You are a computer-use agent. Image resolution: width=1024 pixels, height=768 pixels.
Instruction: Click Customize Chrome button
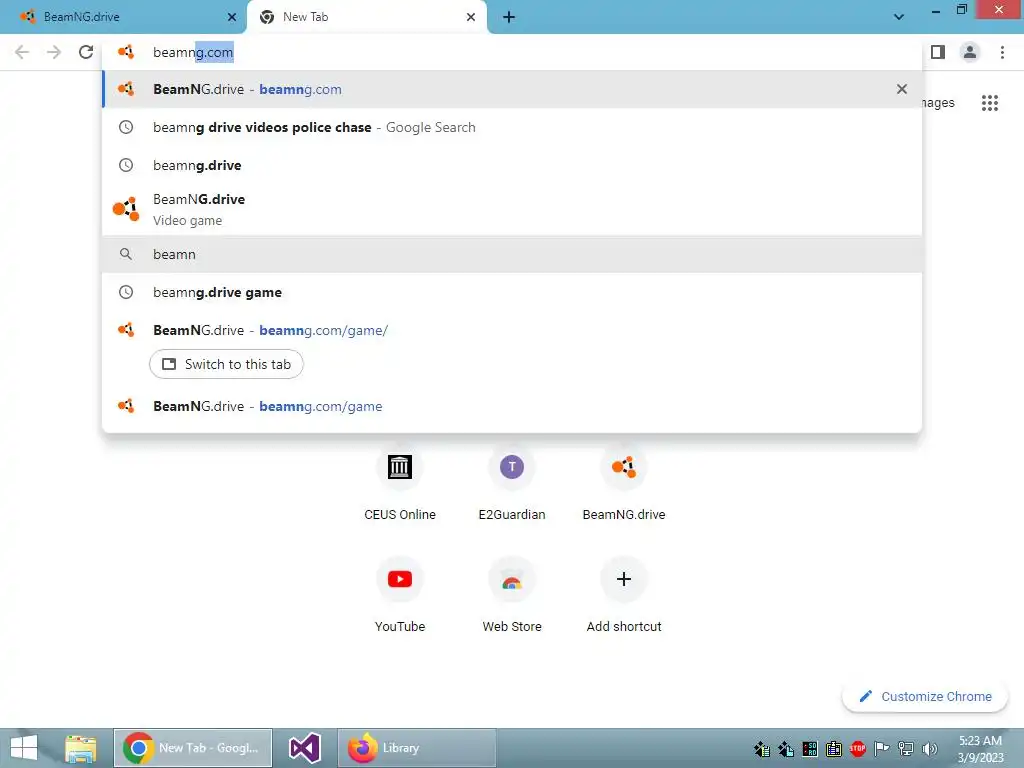tap(925, 697)
